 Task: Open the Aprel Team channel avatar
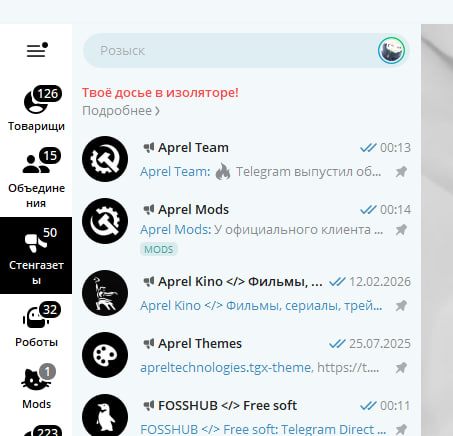pyautogui.click(x=105, y=159)
